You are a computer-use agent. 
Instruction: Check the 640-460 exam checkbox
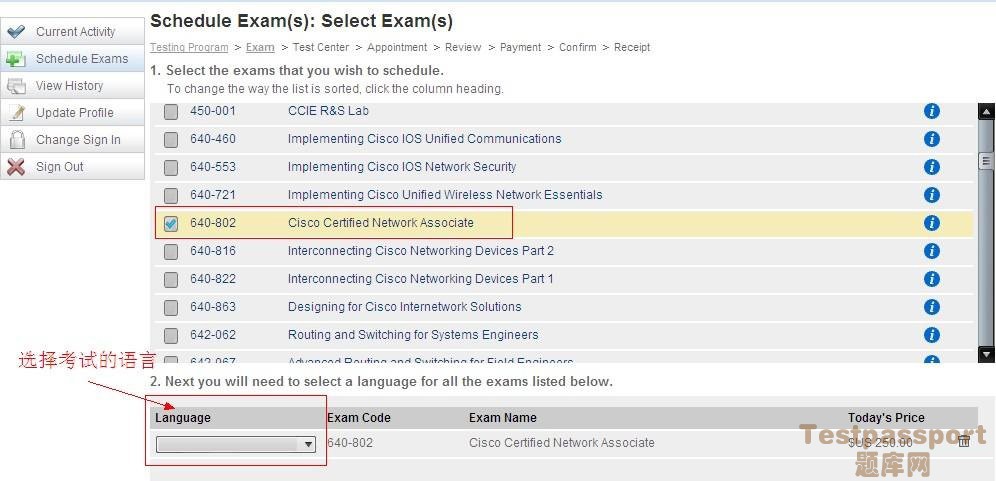click(x=171, y=140)
